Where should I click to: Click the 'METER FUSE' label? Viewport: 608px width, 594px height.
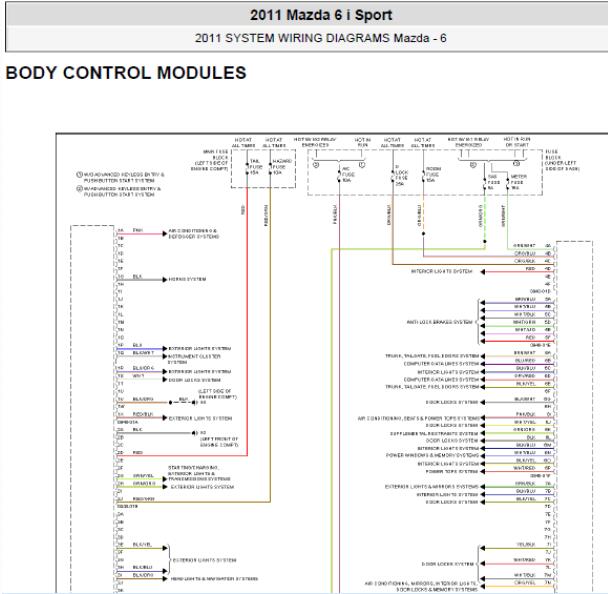pyautogui.click(x=518, y=182)
